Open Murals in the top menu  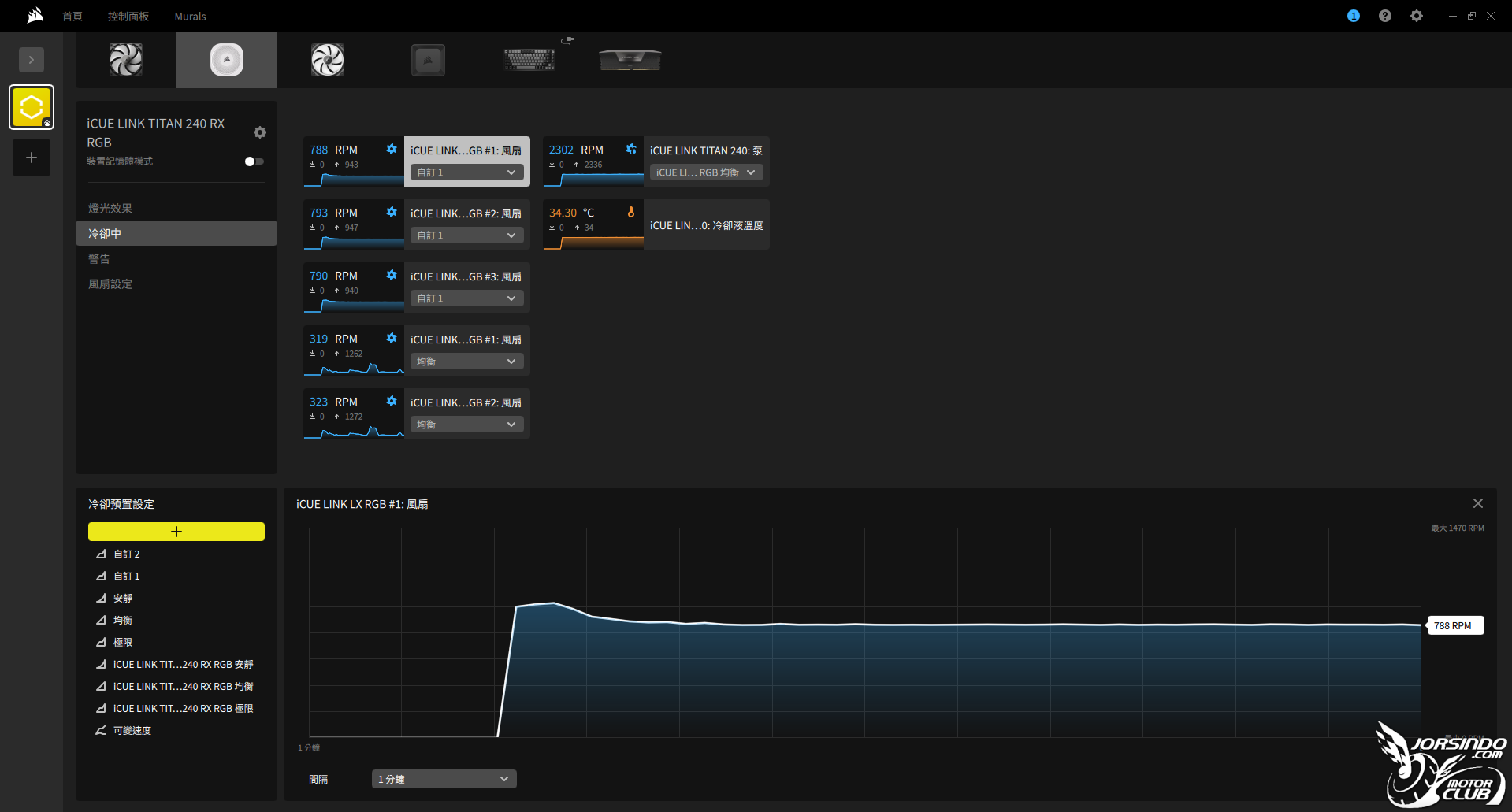click(190, 17)
